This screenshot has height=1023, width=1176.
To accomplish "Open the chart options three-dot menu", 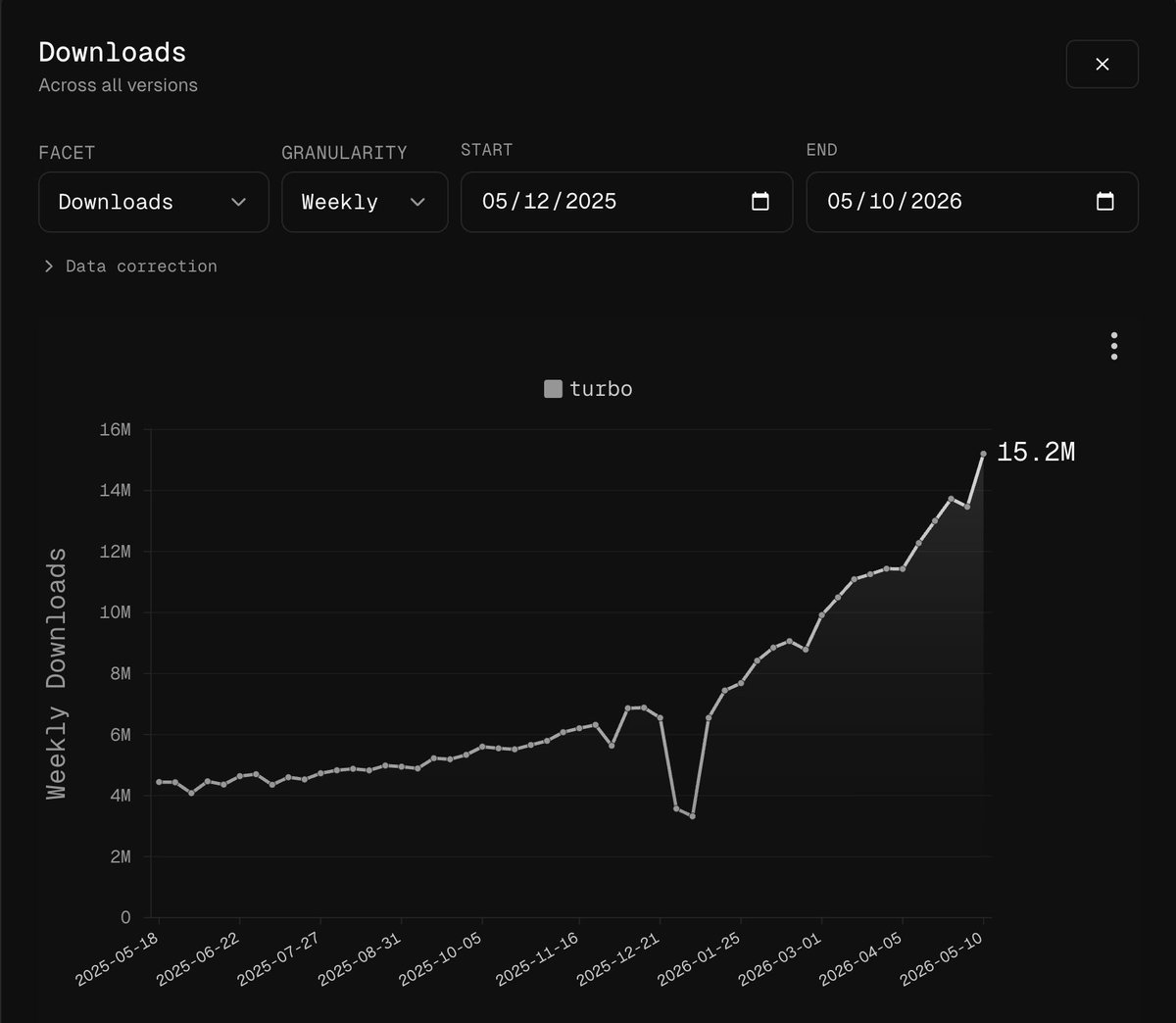I will tap(1114, 346).
